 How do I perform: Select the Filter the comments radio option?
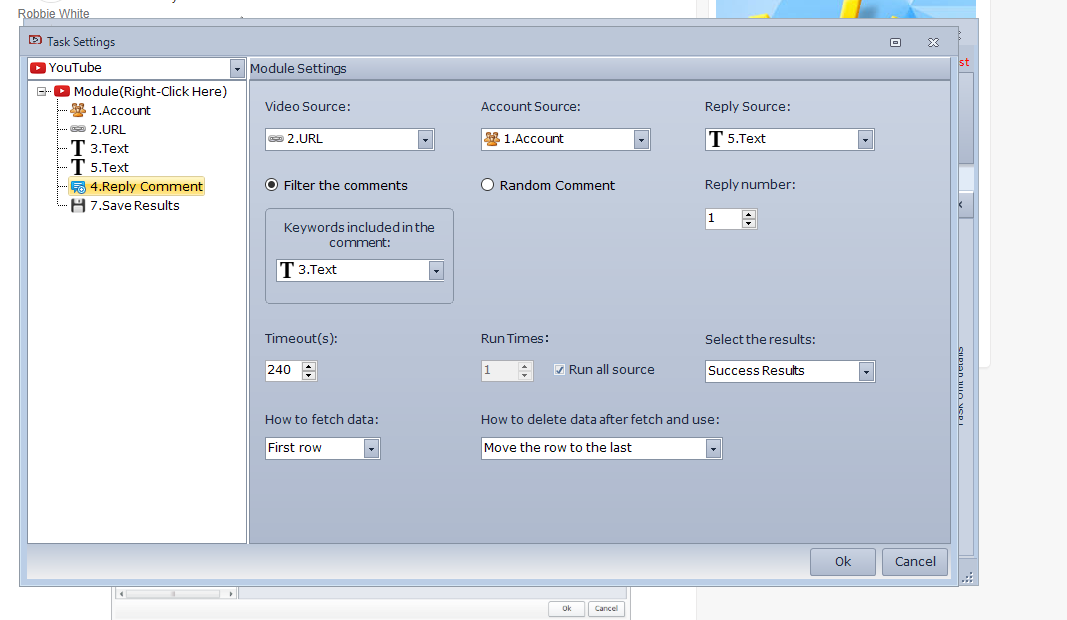[x=271, y=185]
